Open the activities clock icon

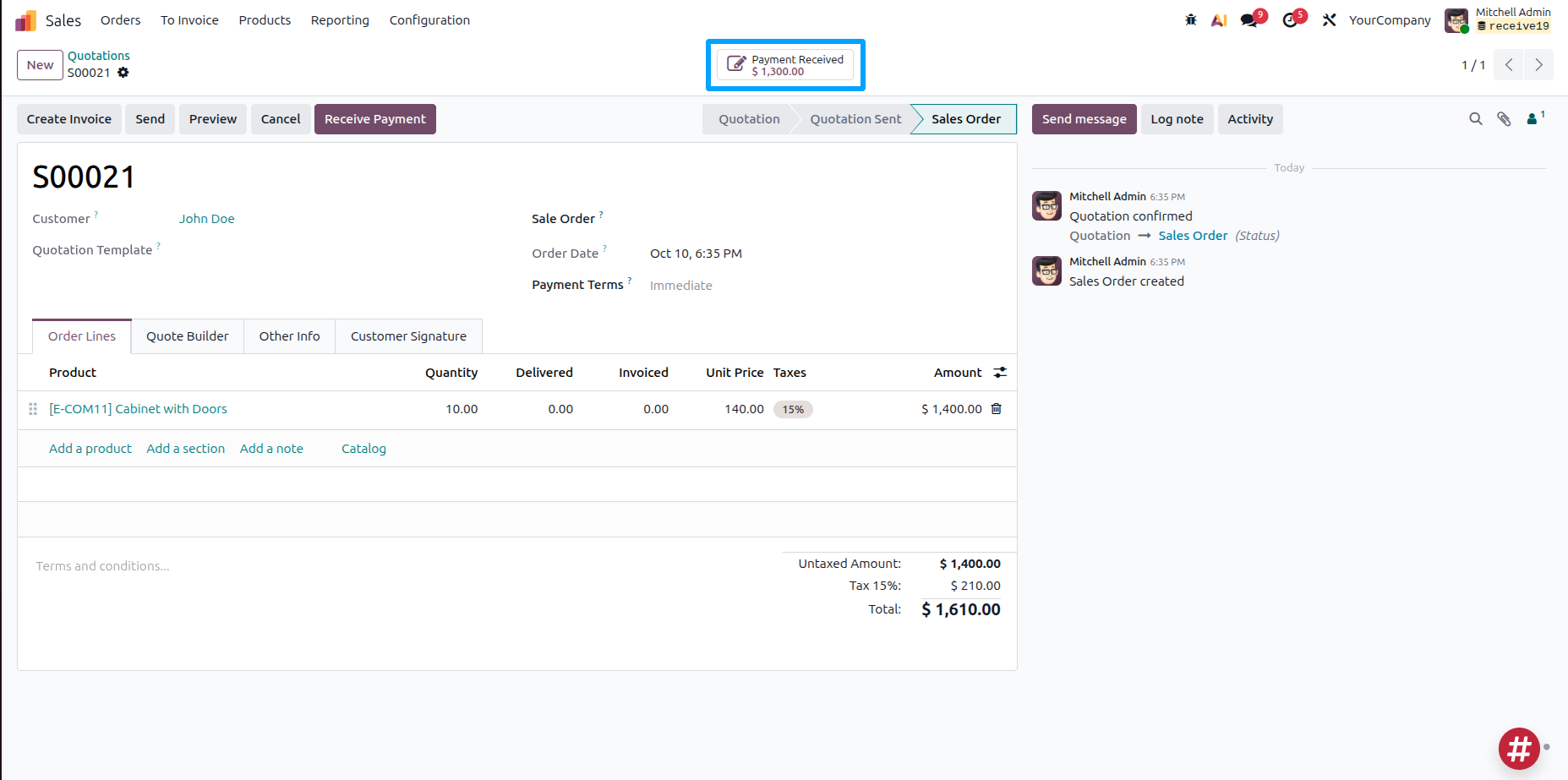click(x=1290, y=20)
